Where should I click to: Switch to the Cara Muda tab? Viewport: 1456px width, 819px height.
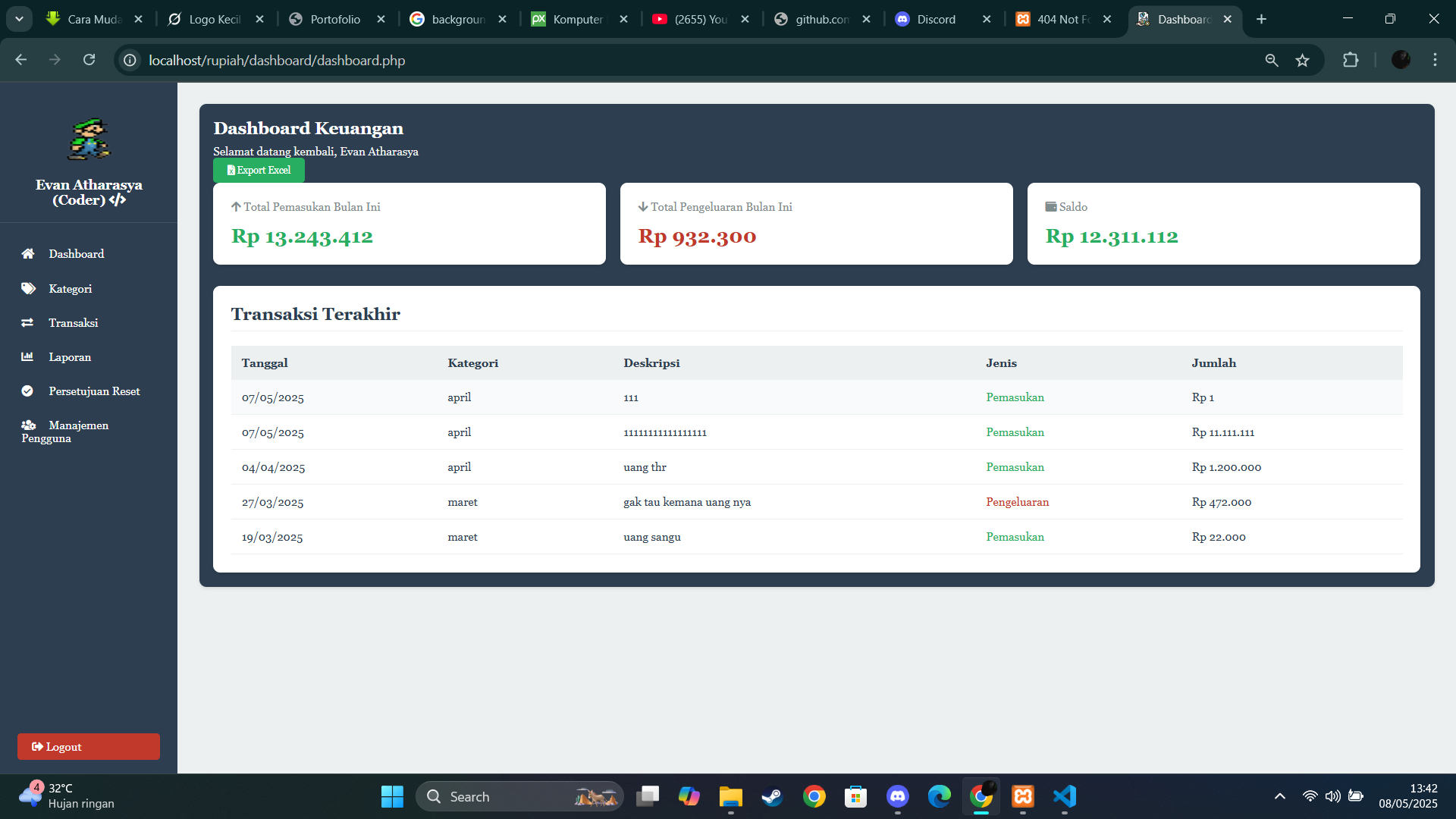[x=94, y=19]
